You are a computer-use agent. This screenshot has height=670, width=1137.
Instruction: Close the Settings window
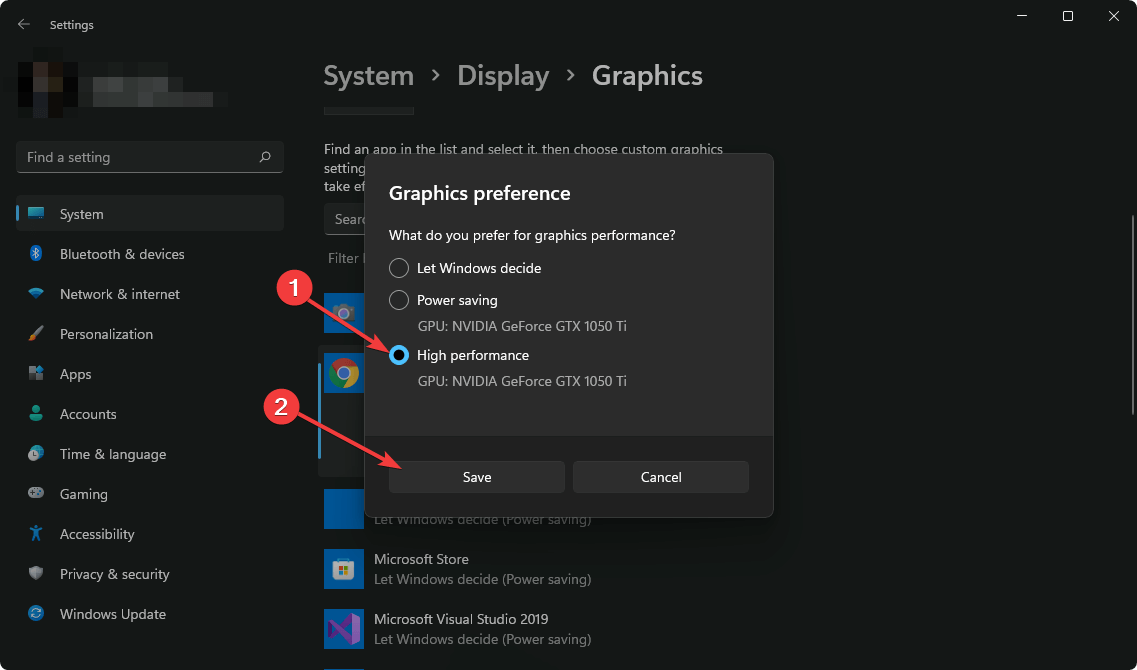pyautogui.click(x=1114, y=17)
